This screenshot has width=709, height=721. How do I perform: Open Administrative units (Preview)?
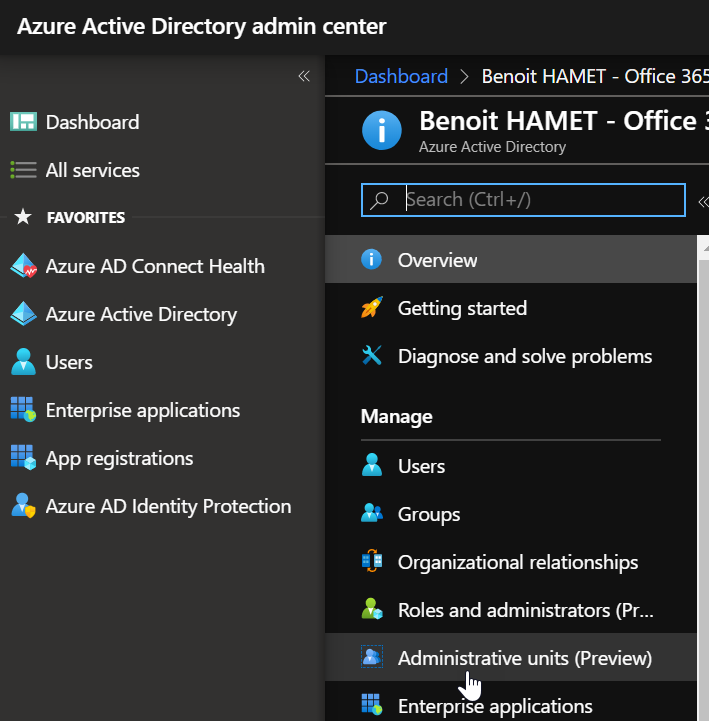[x=524, y=658]
